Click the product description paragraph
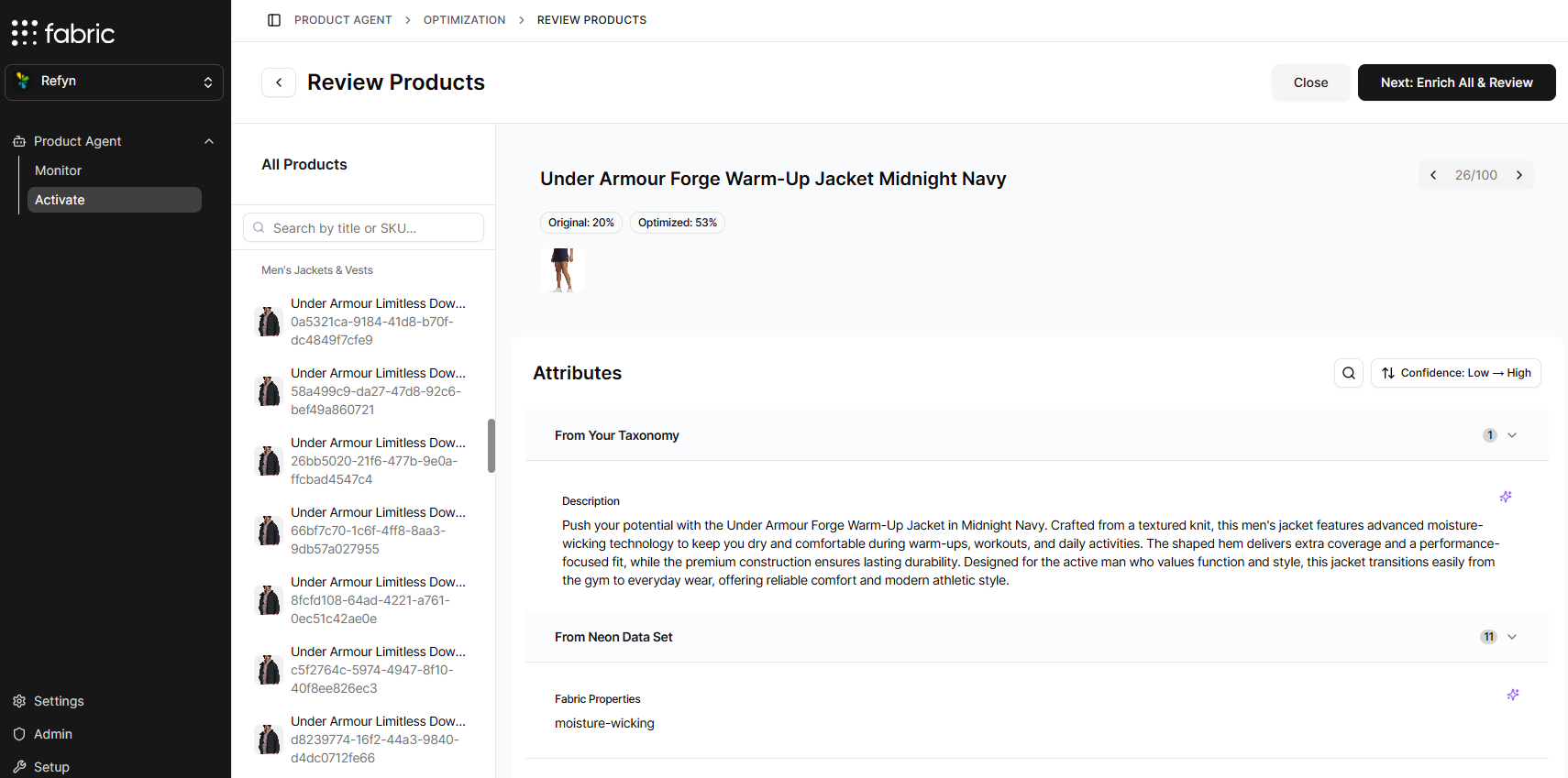Image resolution: width=1568 pixels, height=778 pixels. tap(1031, 553)
